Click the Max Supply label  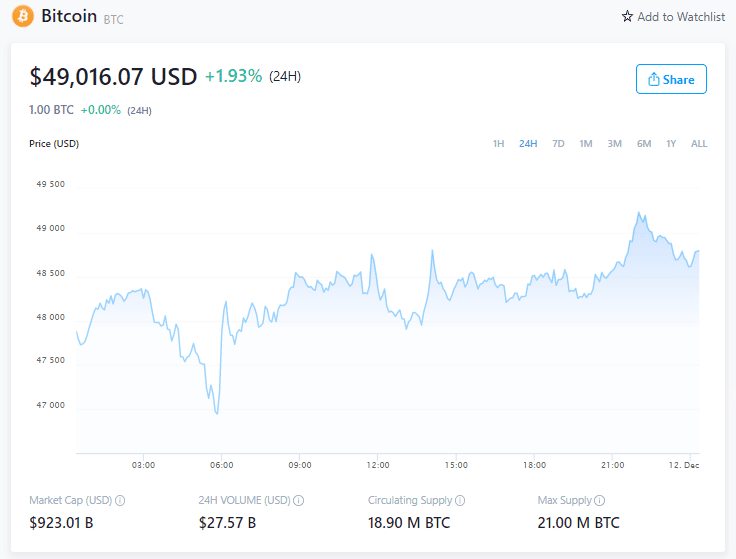tap(565, 500)
